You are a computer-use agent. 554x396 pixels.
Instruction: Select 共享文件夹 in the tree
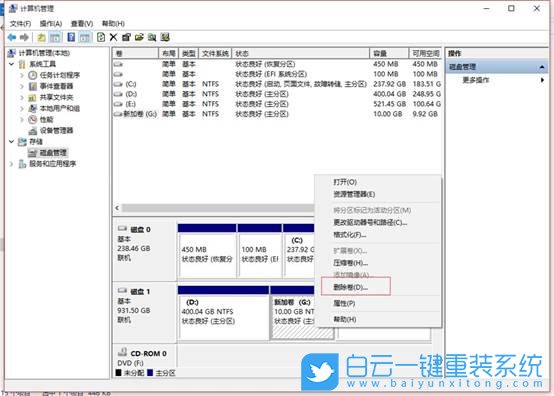click(x=56, y=97)
